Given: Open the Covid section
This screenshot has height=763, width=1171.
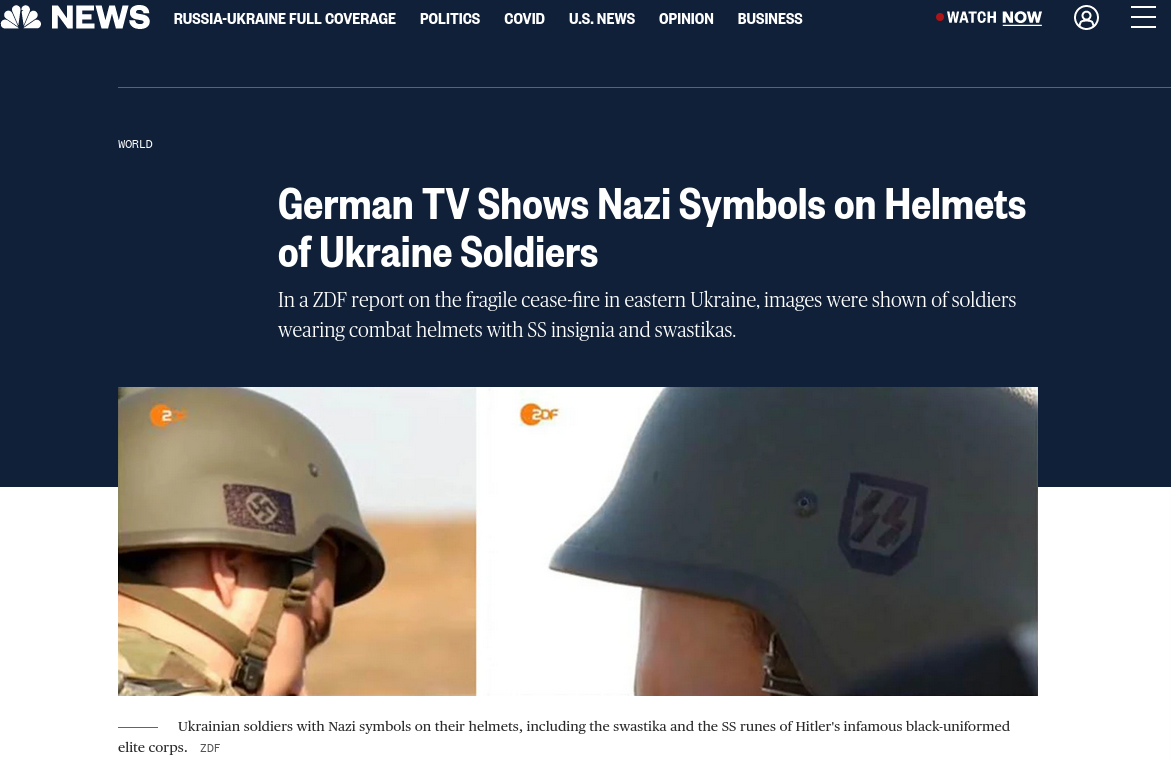Looking at the screenshot, I should click(524, 19).
